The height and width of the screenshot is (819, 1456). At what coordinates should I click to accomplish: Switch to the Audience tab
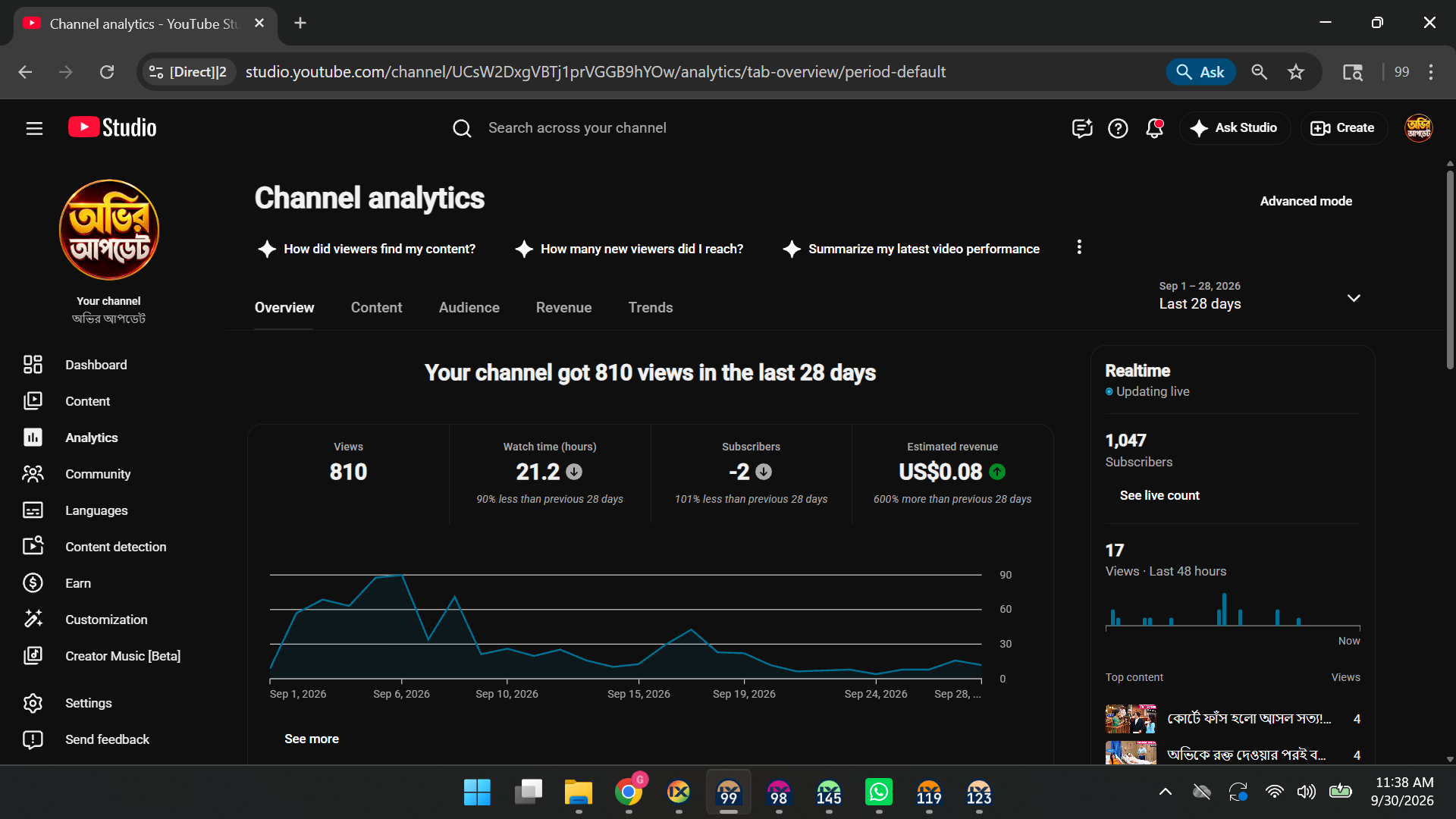[469, 308]
